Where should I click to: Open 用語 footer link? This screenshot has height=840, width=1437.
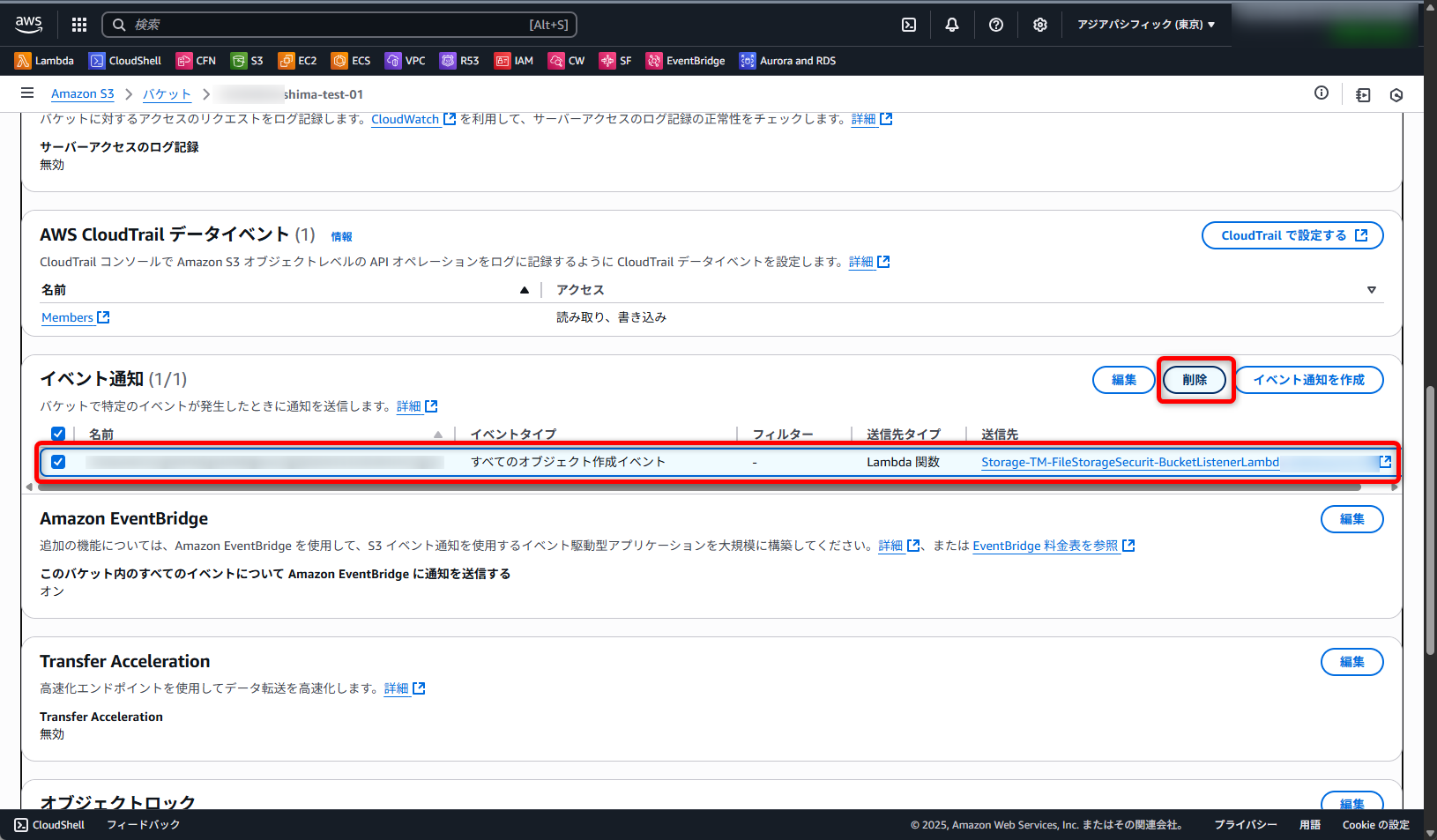[1310, 825]
